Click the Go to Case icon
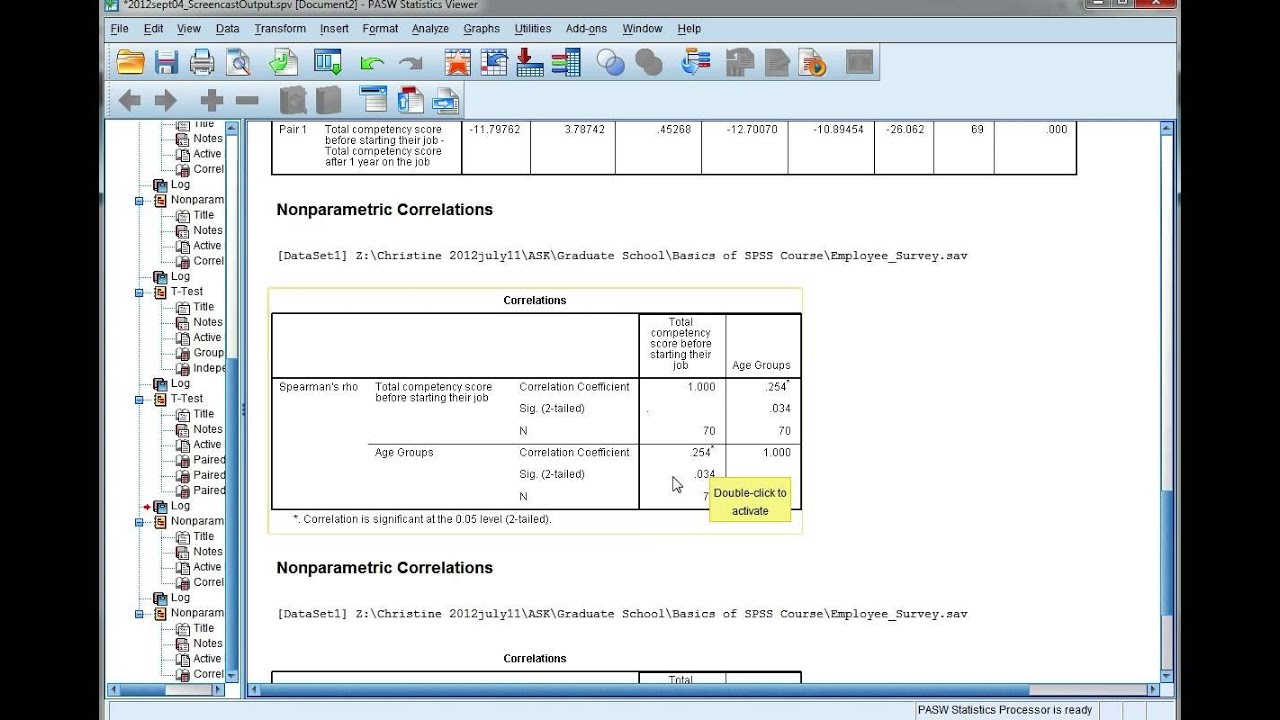The image size is (1280, 720). [x=494, y=64]
